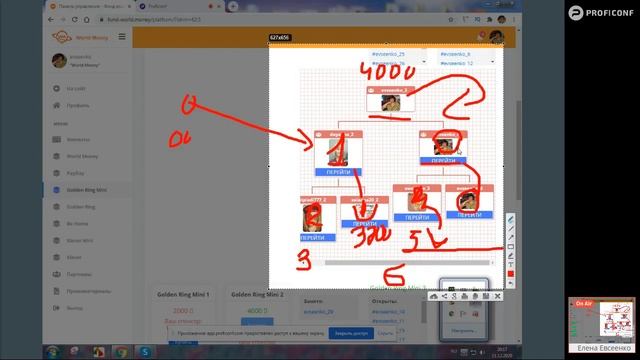This screenshot has height=360, width=640.
Task: Select the Golden Ring Mini 1 tab
Action: [x=183, y=294]
